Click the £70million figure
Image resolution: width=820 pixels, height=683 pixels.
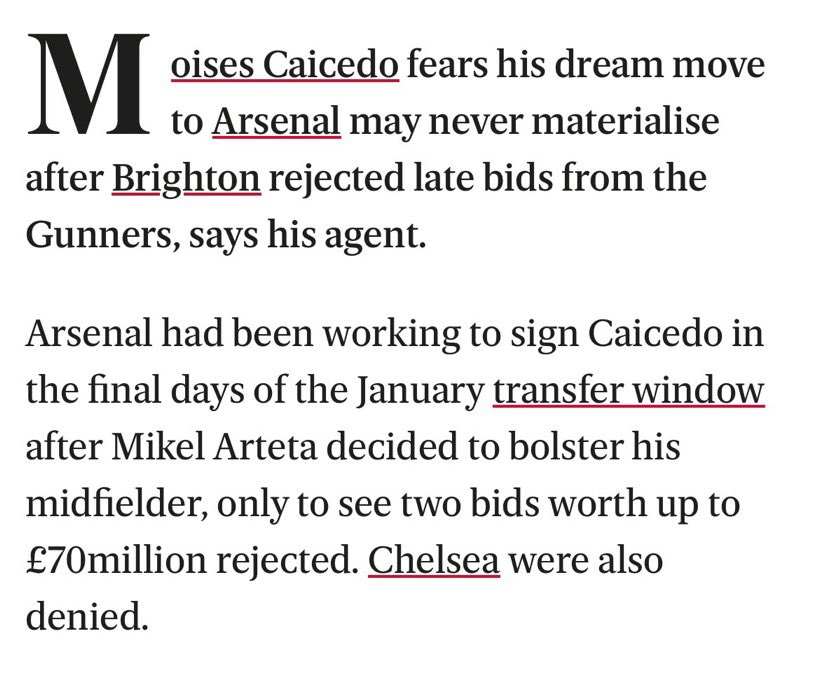(x=116, y=560)
